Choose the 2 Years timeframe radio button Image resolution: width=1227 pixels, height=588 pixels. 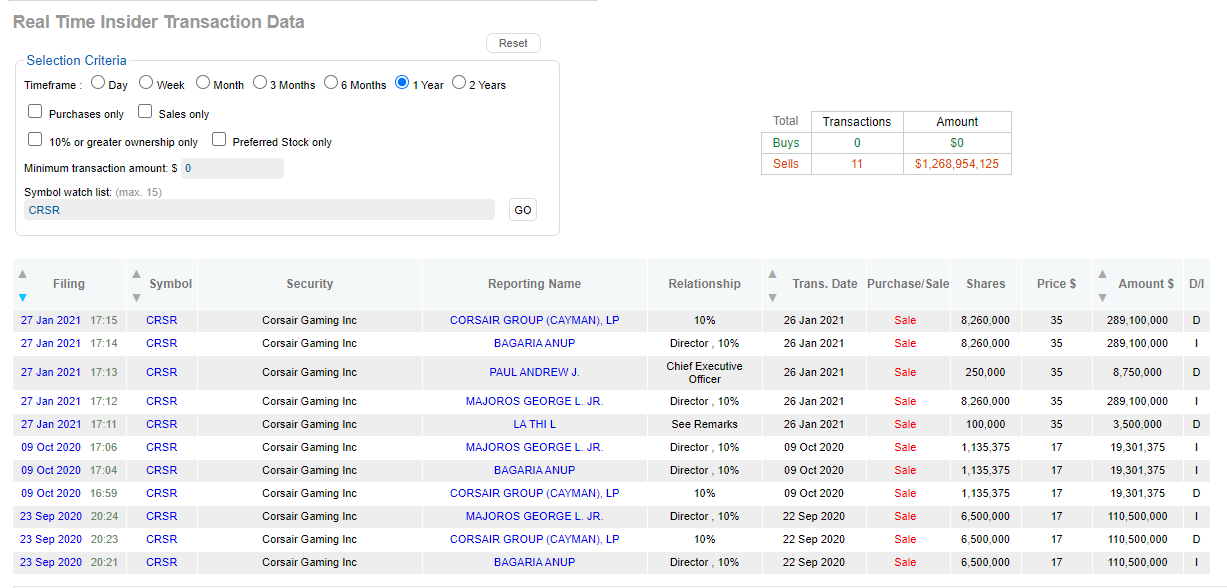click(x=459, y=83)
